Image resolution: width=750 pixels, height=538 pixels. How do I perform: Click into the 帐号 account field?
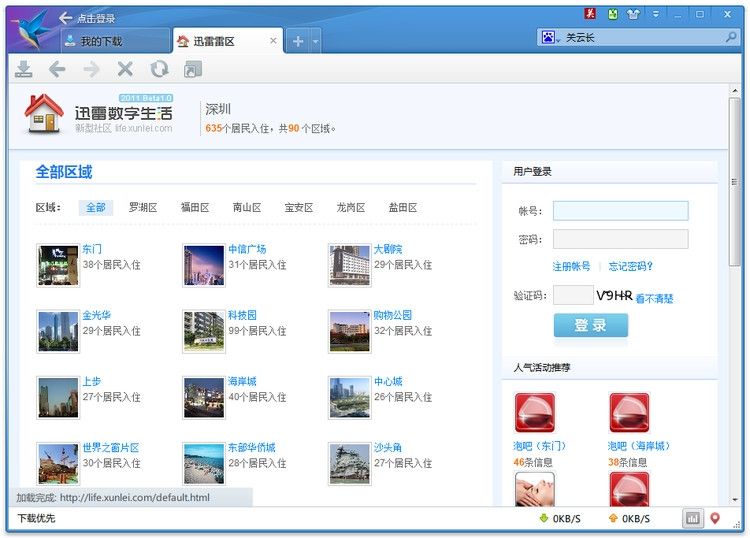tap(620, 211)
